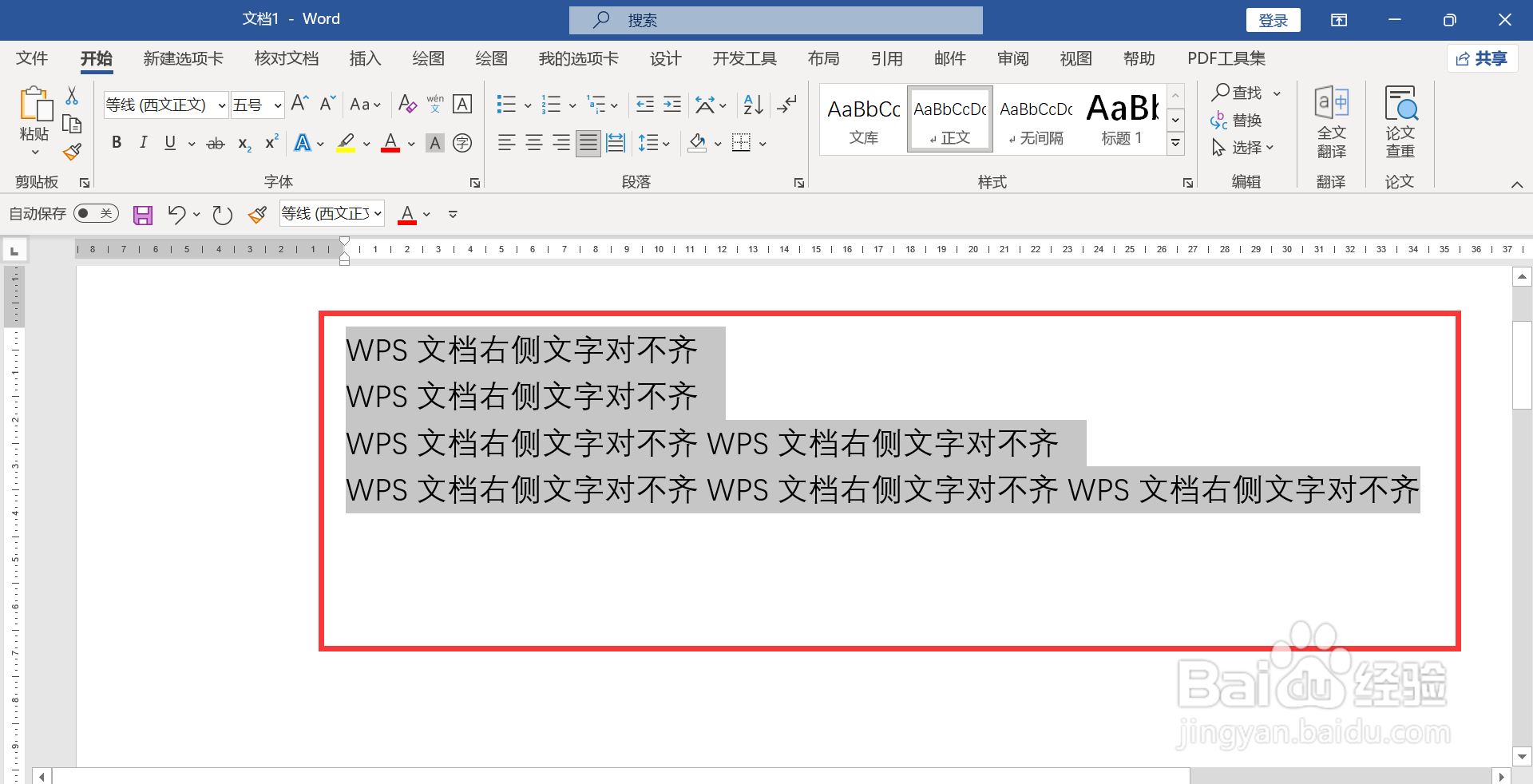The height and width of the screenshot is (784, 1533).
Task: Open quick access font name dropdown
Action: [x=378, y=214]
